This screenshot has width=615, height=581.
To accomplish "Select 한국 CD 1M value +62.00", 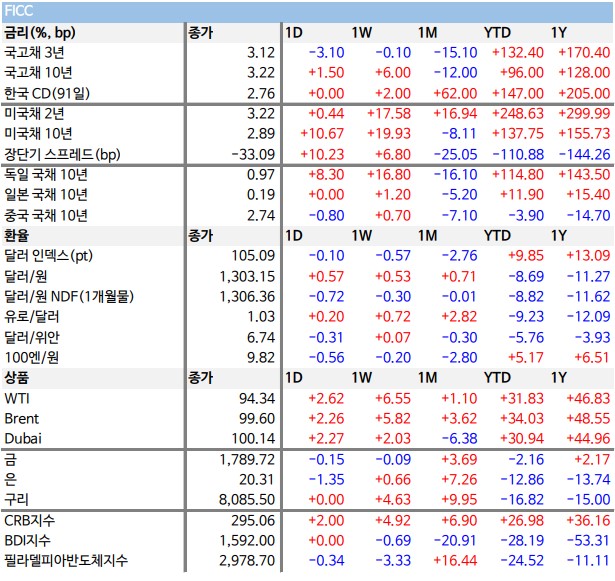I will tap(455, 93).
